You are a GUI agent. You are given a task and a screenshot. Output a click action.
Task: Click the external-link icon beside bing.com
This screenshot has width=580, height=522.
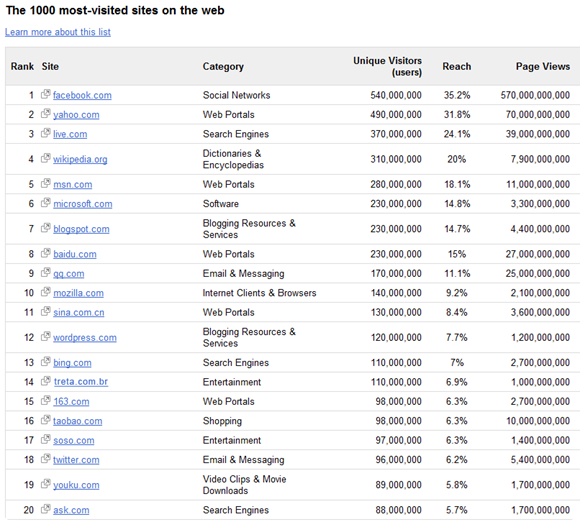[x=45, y=362]
